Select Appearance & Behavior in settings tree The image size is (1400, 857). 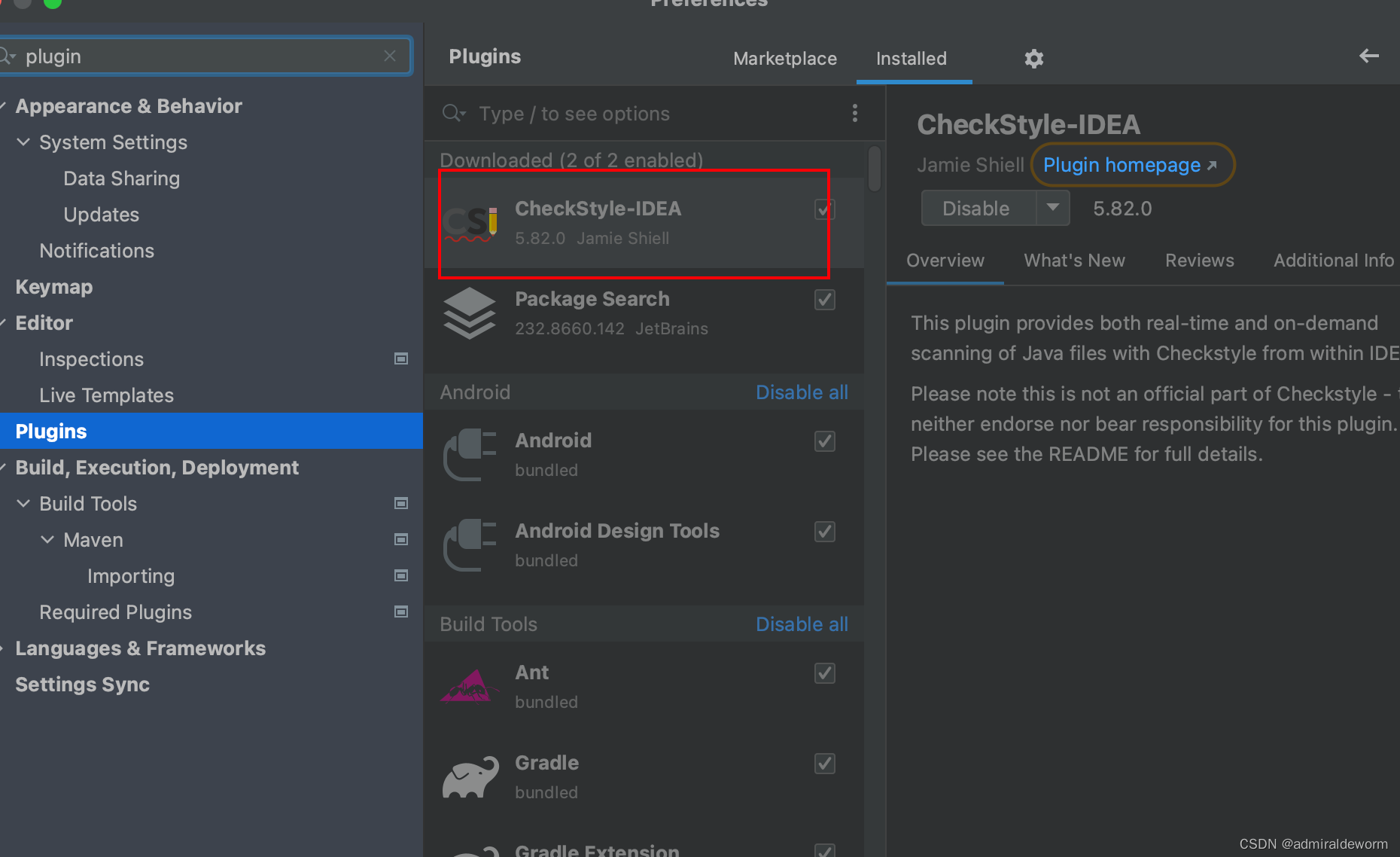pyautogui.click(x=129, y=106)
